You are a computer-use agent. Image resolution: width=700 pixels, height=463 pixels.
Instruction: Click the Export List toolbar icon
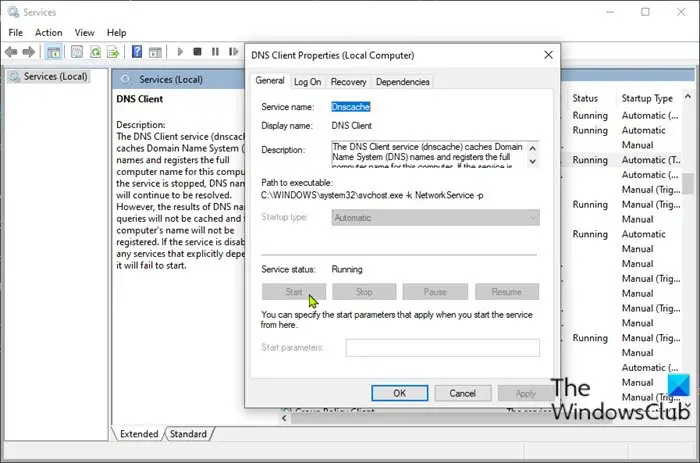[x=113, y=52]
